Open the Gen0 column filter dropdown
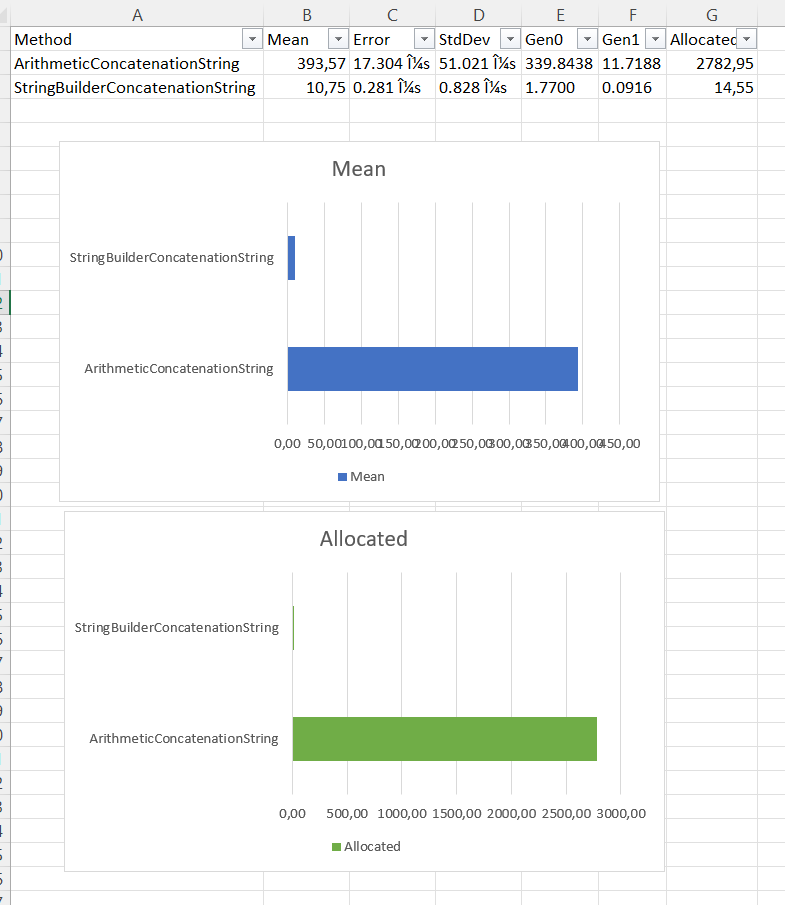 tap(585, 39)
